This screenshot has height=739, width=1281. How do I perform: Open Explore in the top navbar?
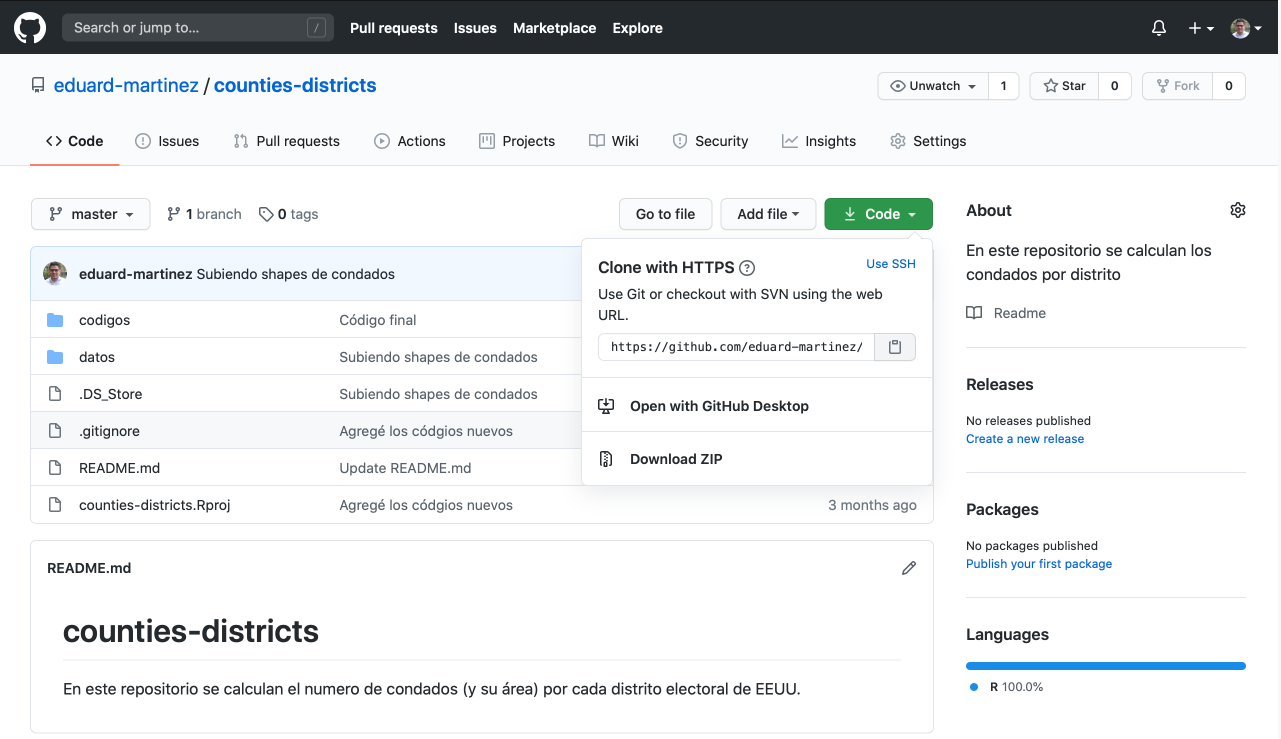click(638, 28)
